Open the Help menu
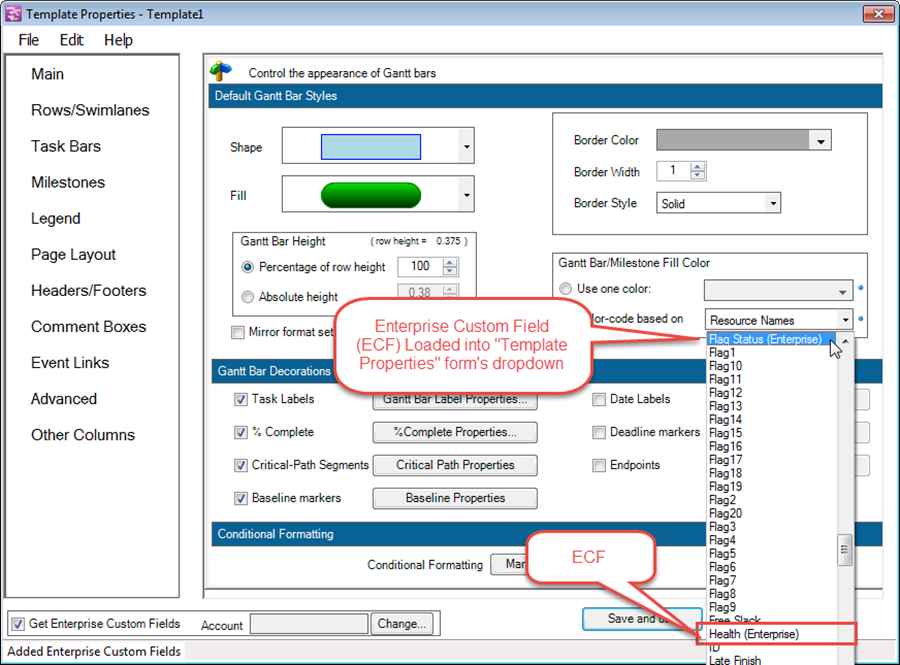This screenshot has width=900, height=665. tap(118, 40)
